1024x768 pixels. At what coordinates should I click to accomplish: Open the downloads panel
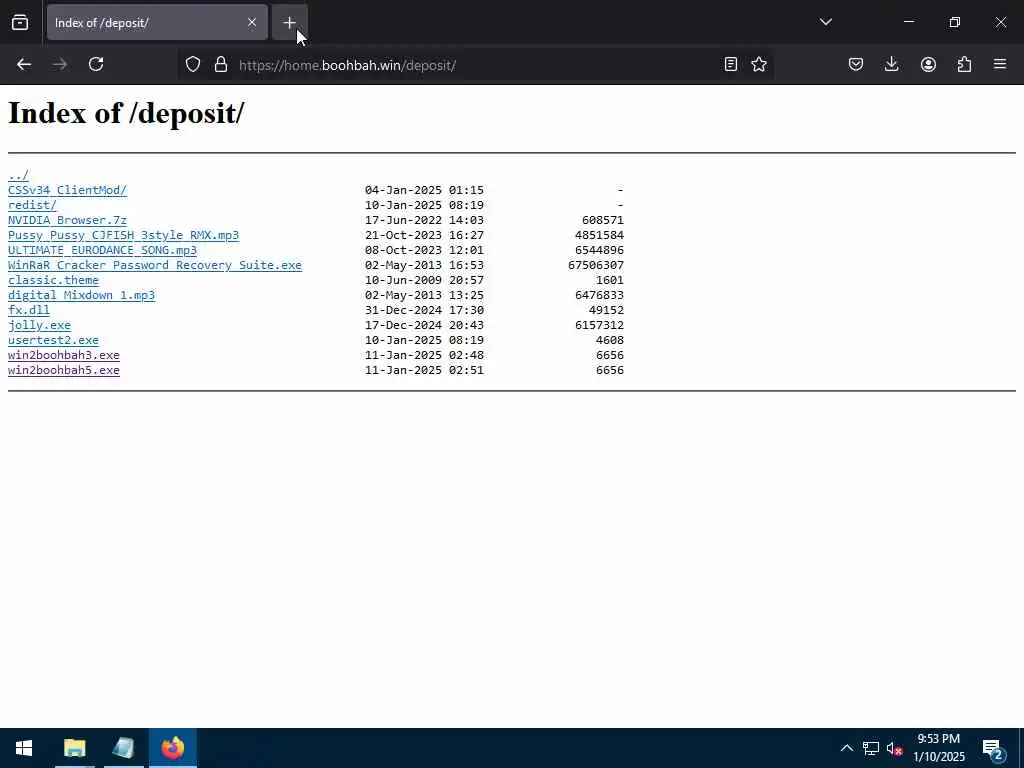[891, 64]
